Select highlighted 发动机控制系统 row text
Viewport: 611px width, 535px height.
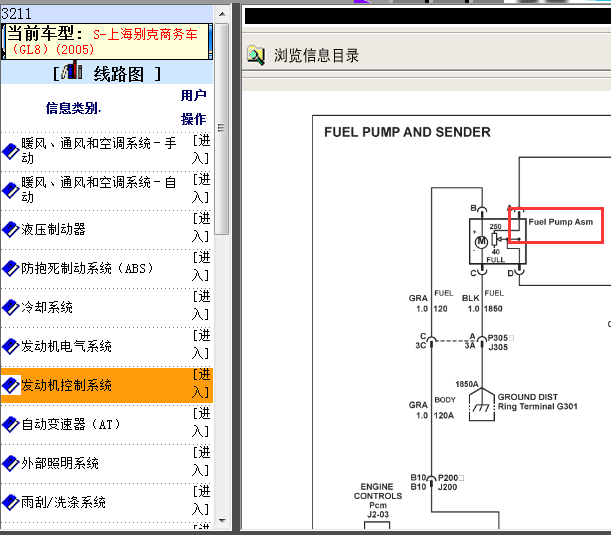coord(66,385)
